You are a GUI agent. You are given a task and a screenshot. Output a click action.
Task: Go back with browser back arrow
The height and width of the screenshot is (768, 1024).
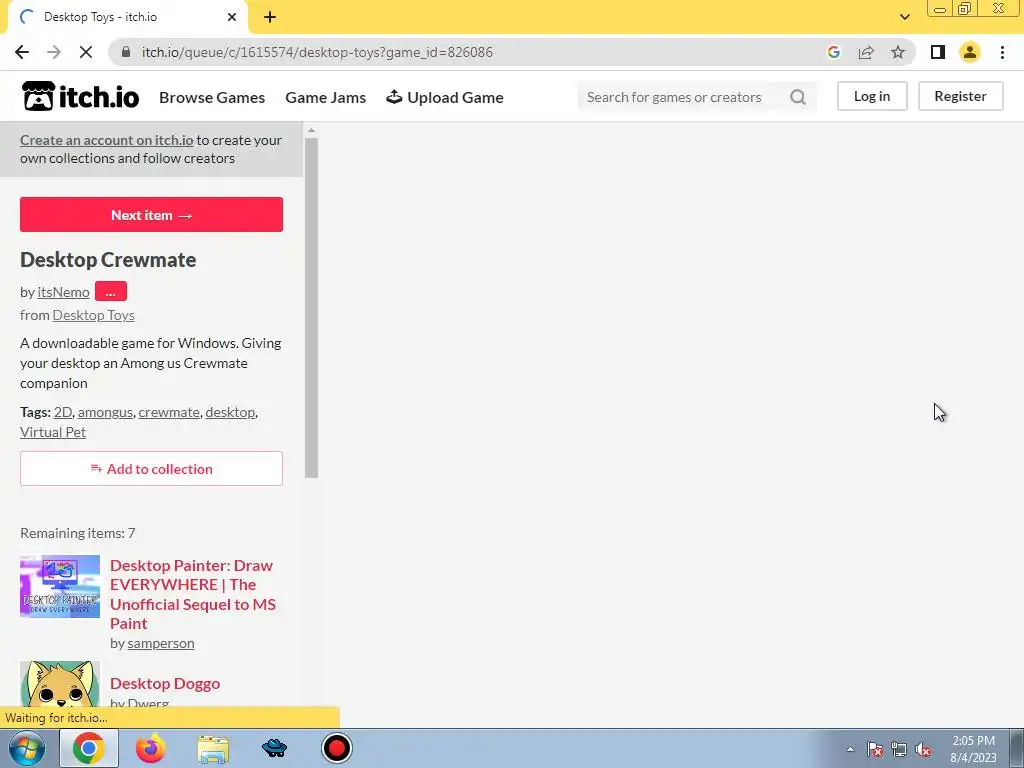pyautogui.click(x=22, y=52)
